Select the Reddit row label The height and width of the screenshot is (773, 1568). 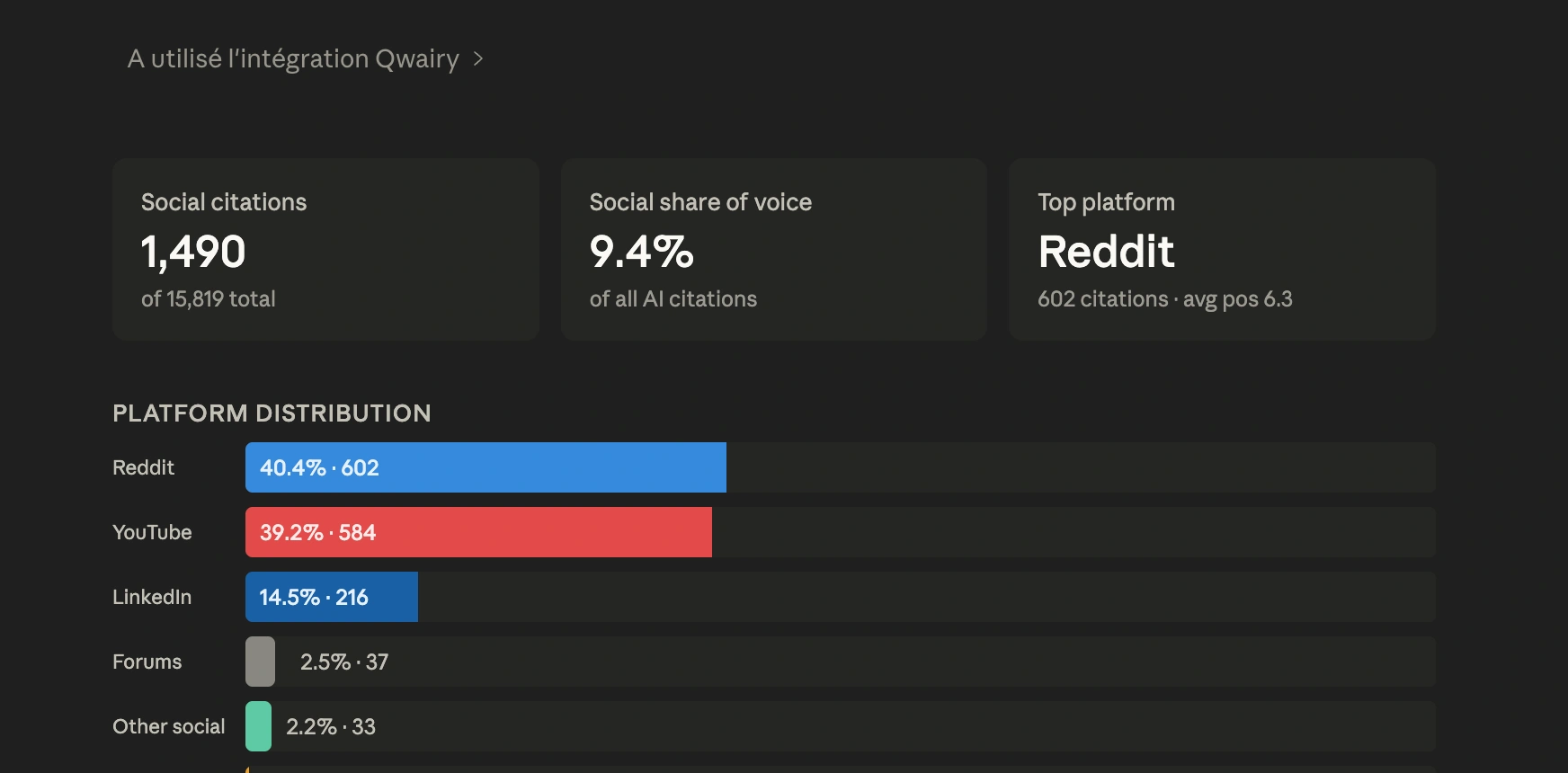point(144,467)
